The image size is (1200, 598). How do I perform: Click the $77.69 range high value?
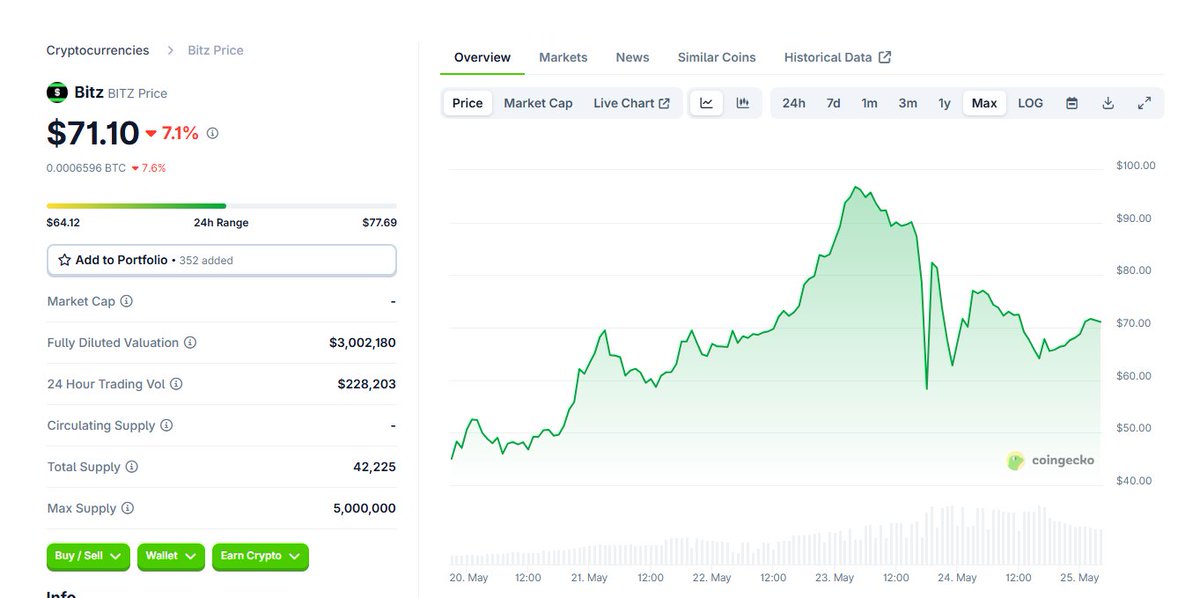379,222
